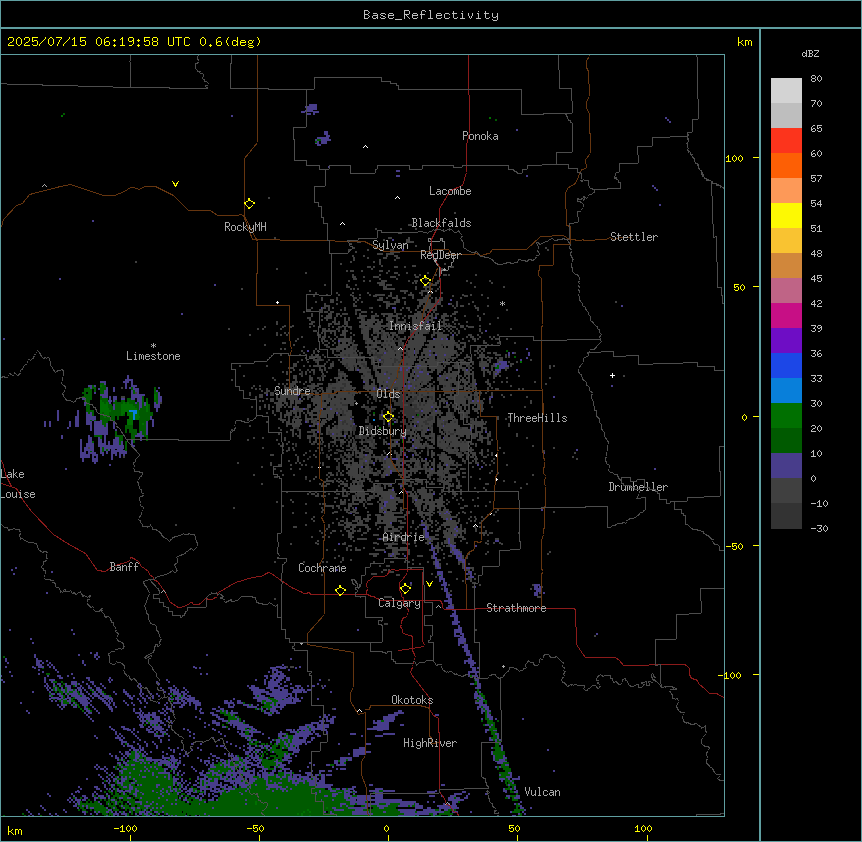Select the bright yellow 51-54 dBZ legend swatch
862x842 pixels.
[x=786, y=215]
